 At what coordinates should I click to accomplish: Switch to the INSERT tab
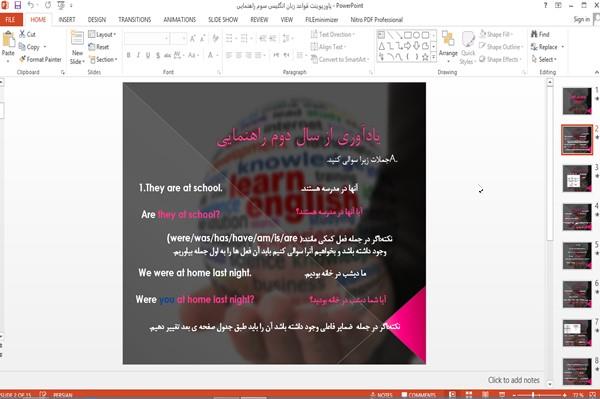point(67,20)
